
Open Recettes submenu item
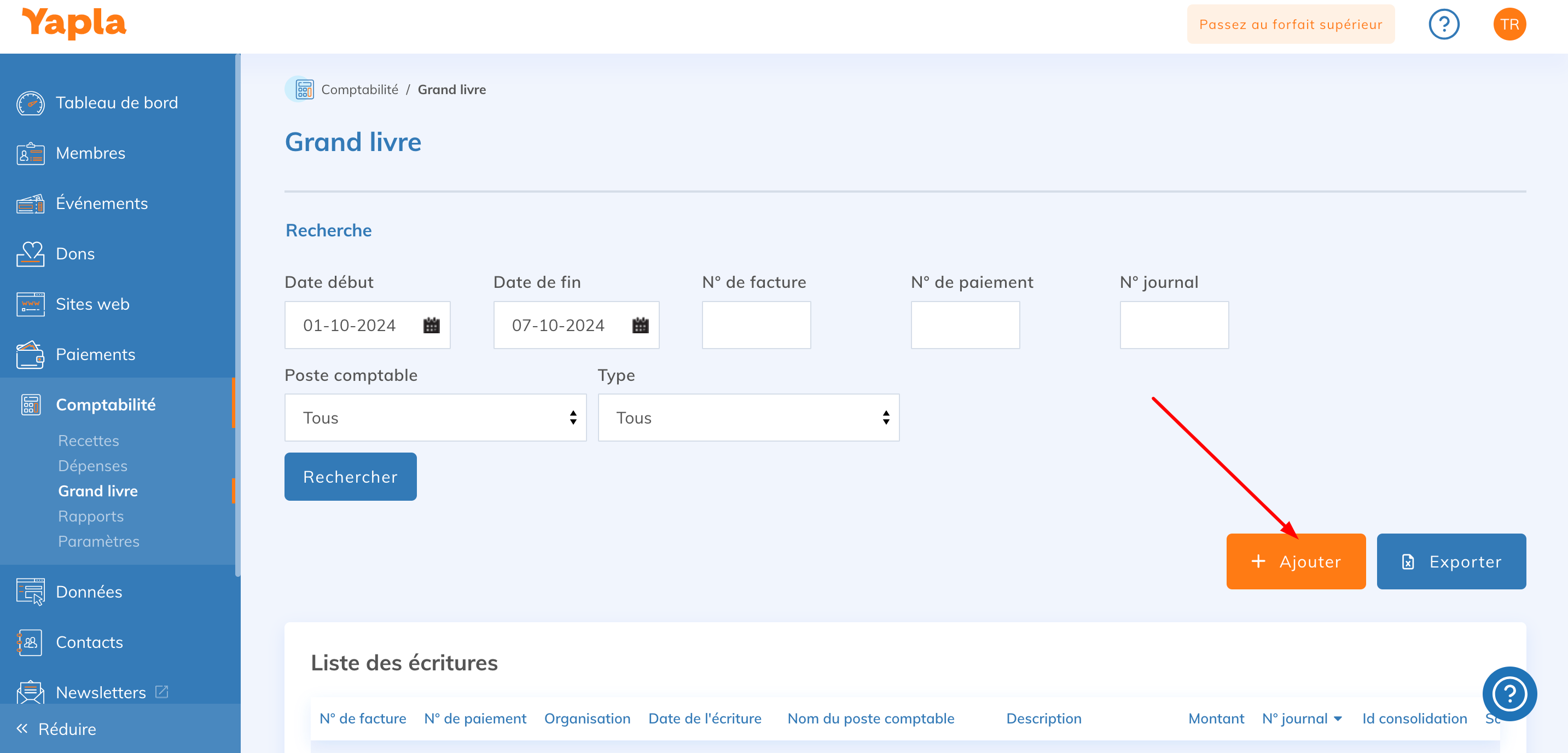(88, 441)
